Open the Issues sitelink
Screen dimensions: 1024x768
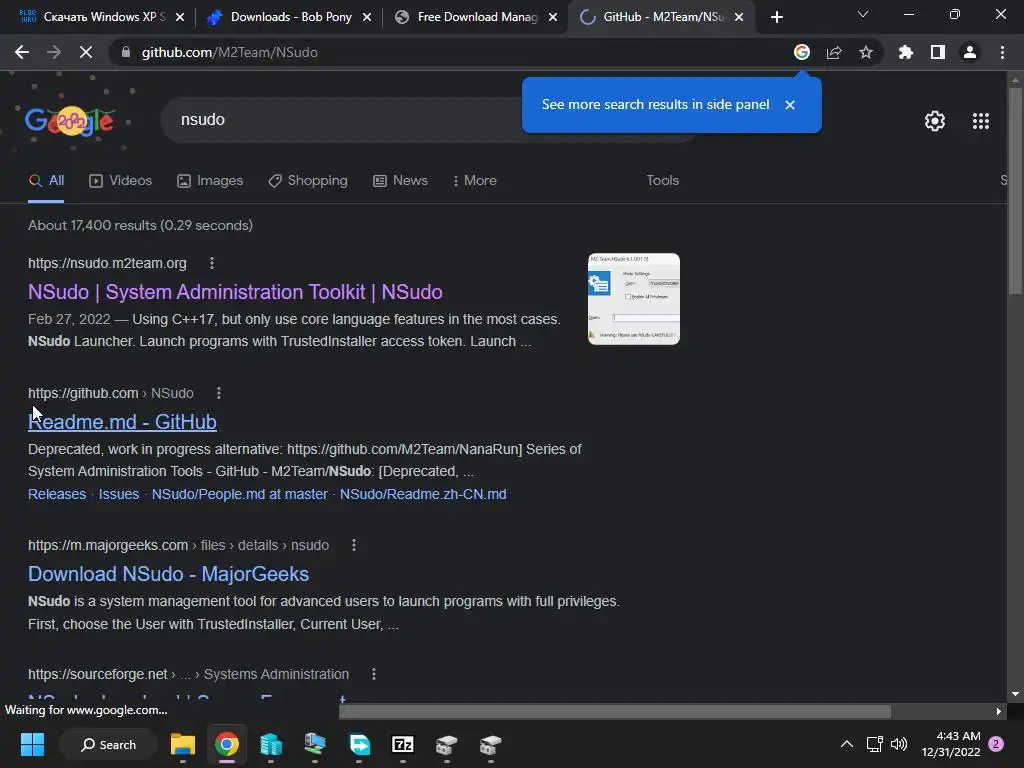coord(119,494)
